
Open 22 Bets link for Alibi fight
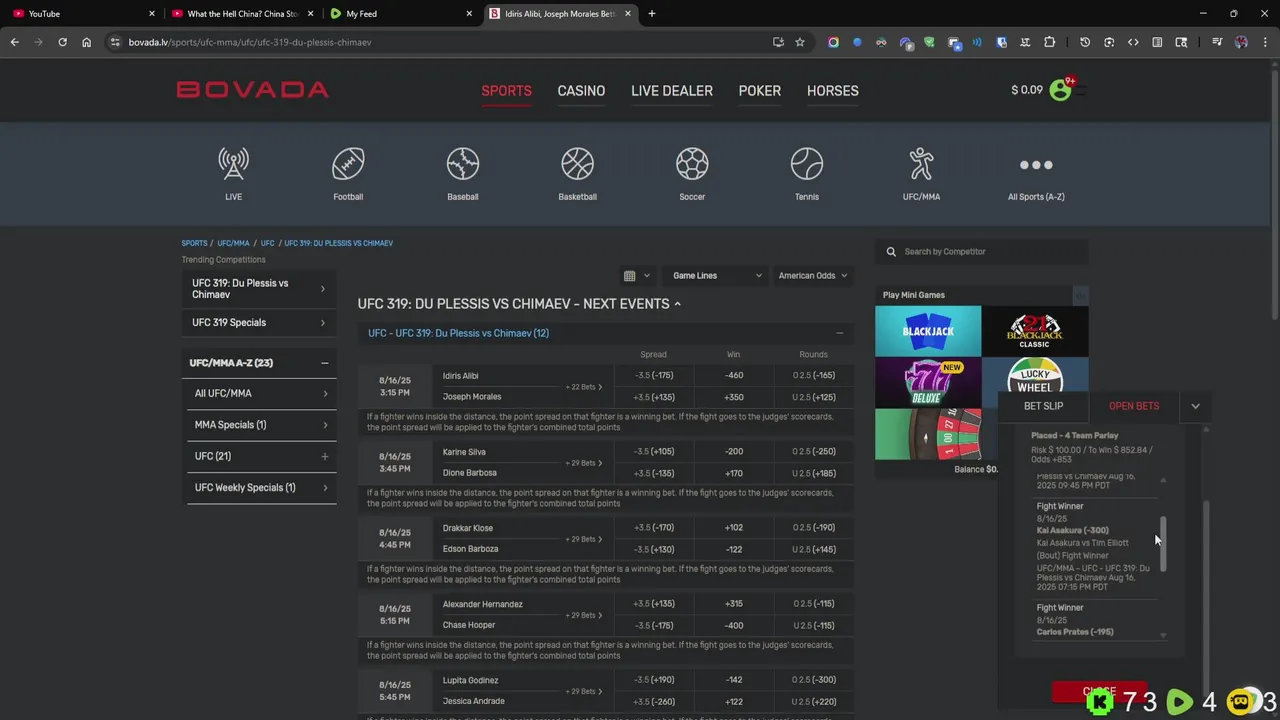[x=584, y=387]
